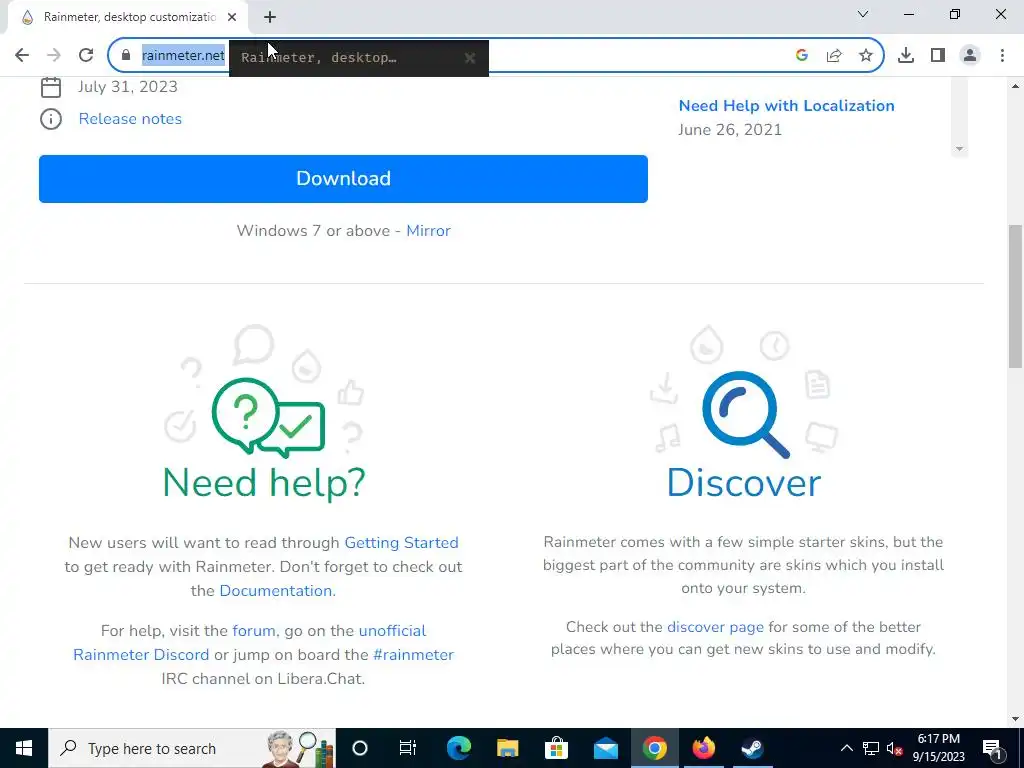Click the calendar icon by July 31, 2023
This screenshot has width=1024, height=768.
(51, 87)
